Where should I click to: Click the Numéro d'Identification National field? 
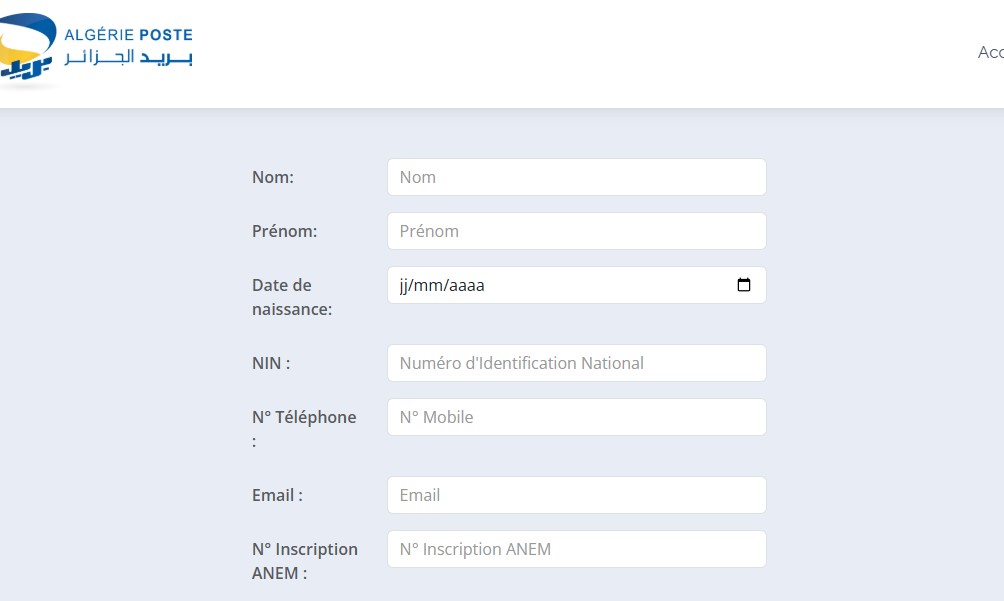click(x=576, y=363)
